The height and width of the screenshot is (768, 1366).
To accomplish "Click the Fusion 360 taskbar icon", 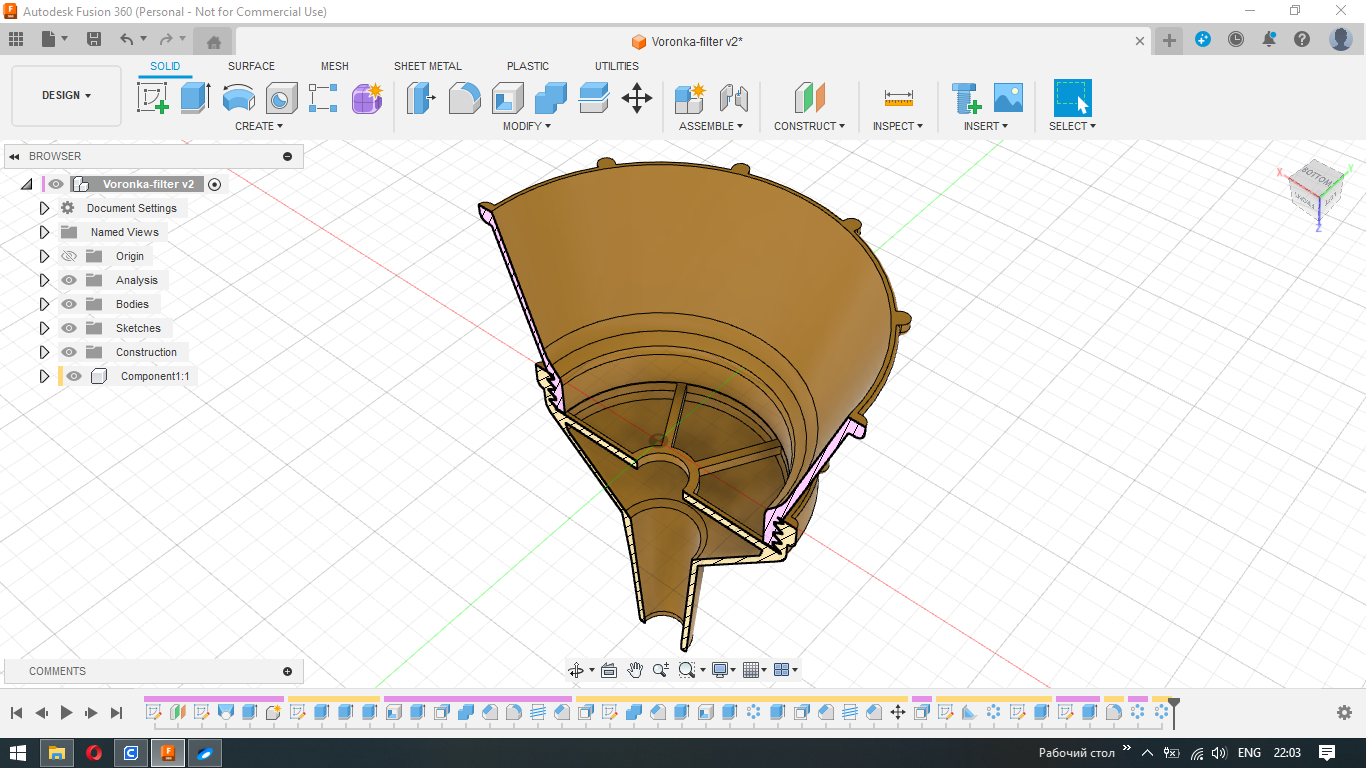I will 168,753.
